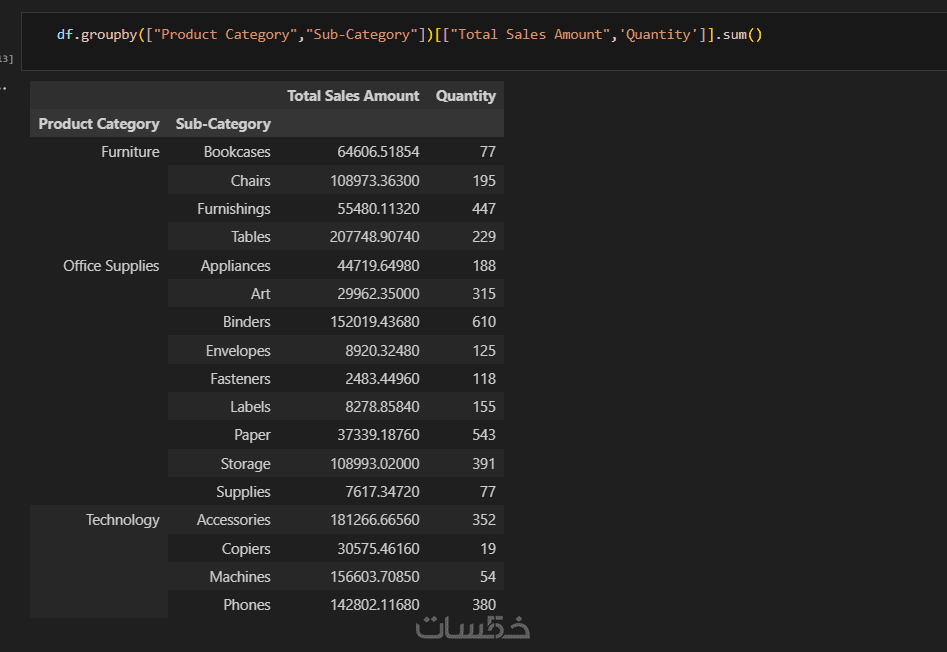Click the Quantity column header
The width and height of the screenshot is (947, 652).
pyautogui.click(x=465, y=96)
